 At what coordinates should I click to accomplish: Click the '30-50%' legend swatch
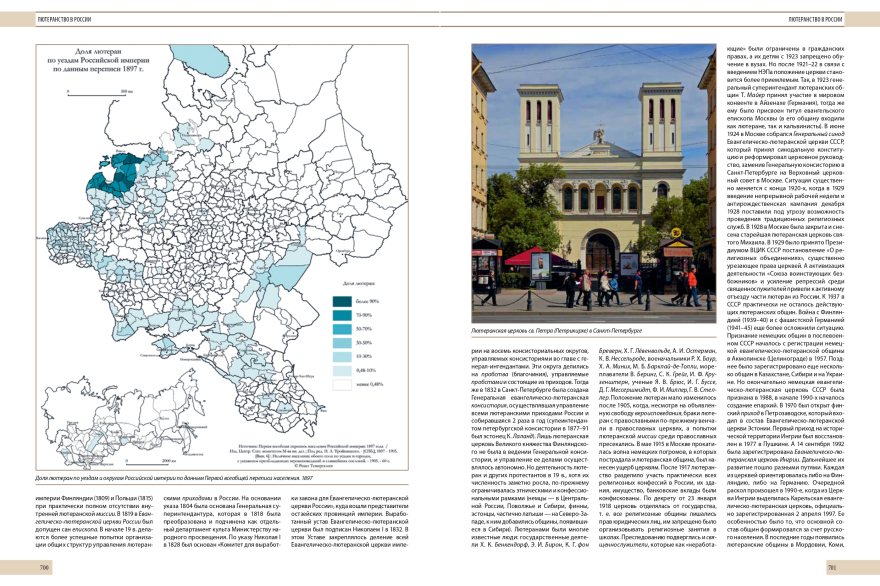341,342
